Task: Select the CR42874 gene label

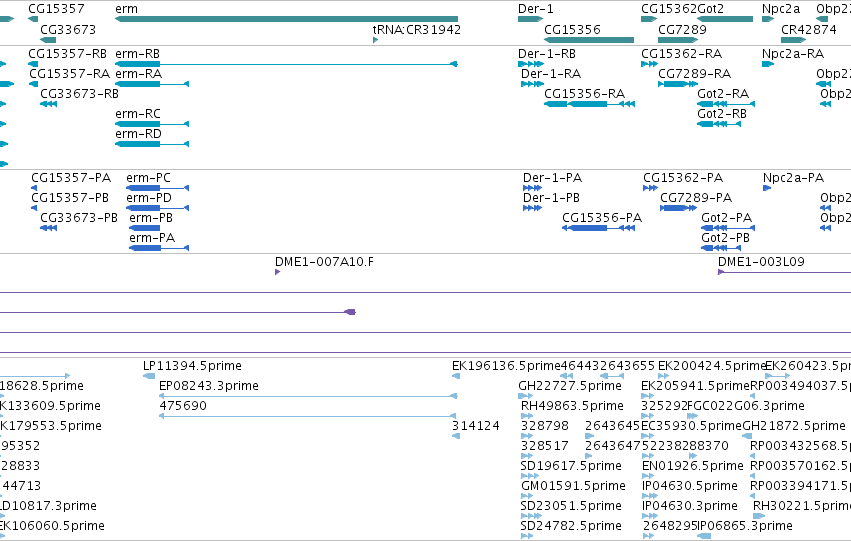Action: coord(809,29)
